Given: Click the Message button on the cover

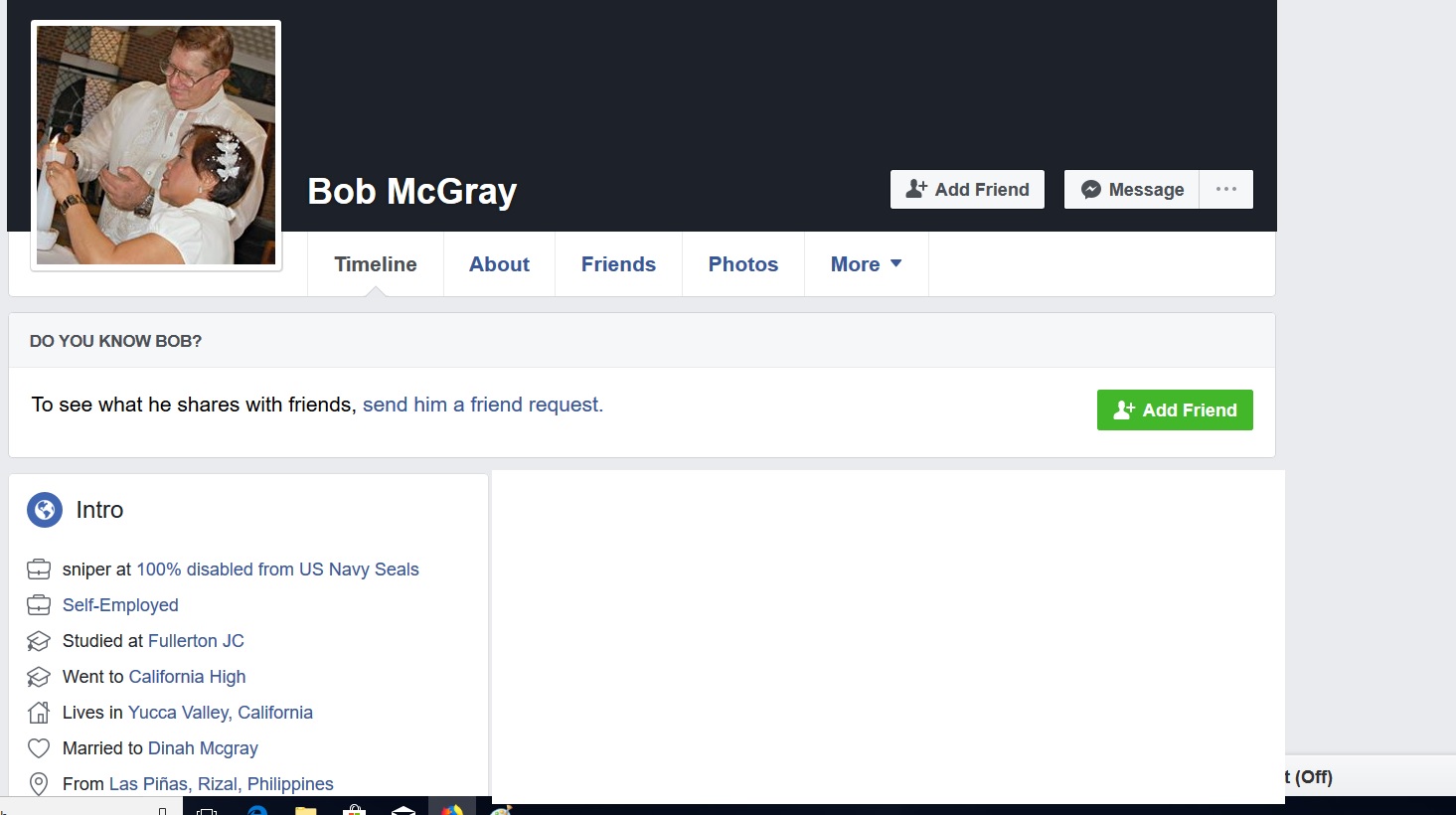Looking at the screenshot, I should tap(1132, 189).
